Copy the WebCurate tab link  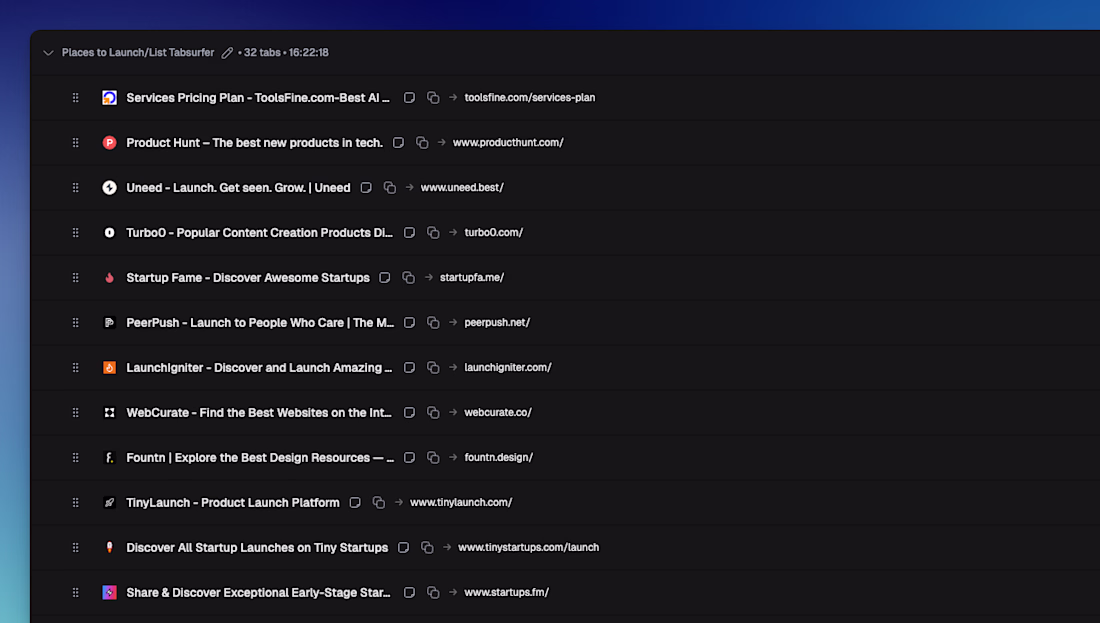(x=433, y=413)
